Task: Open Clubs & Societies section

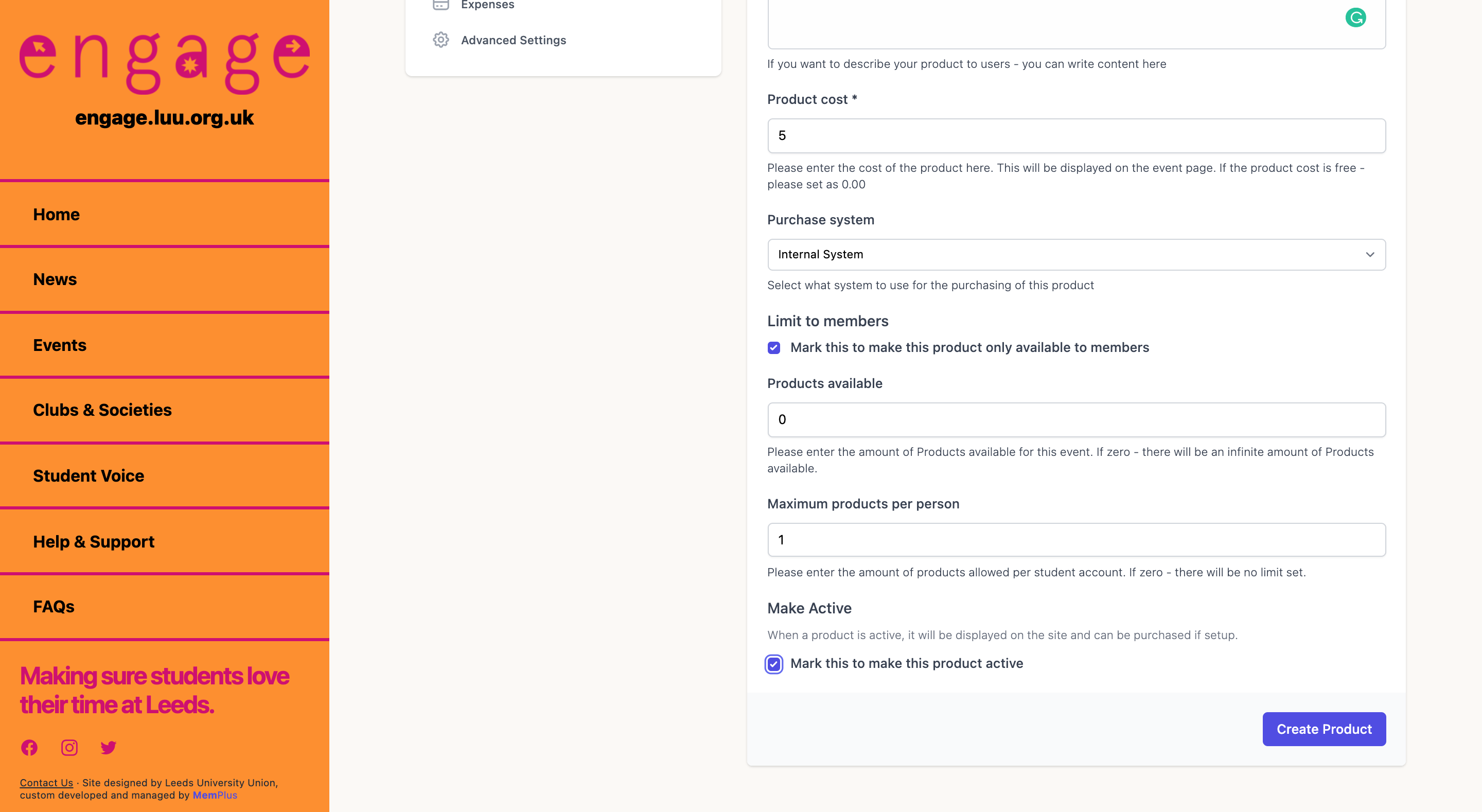Action: tap(165, 410)
